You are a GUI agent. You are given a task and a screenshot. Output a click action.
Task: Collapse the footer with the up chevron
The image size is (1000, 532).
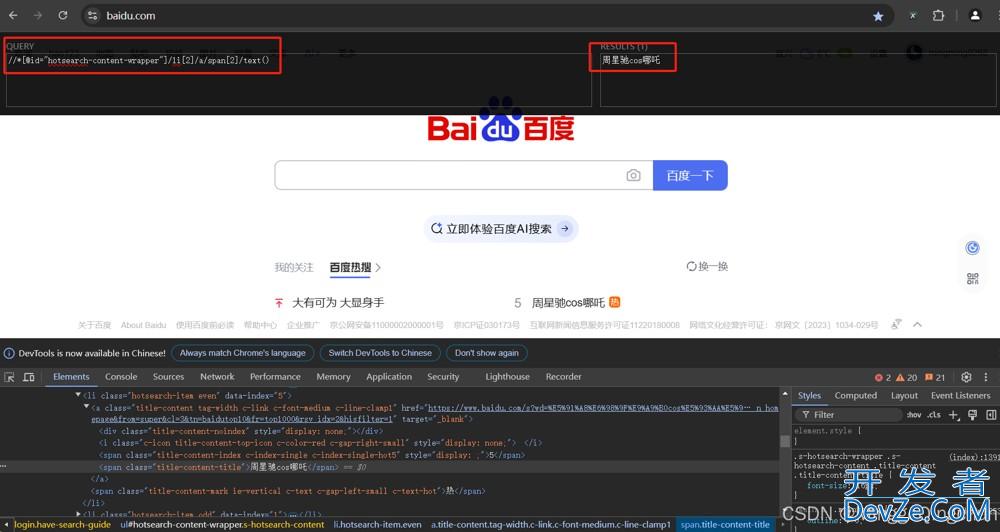[x=917, y=325]
